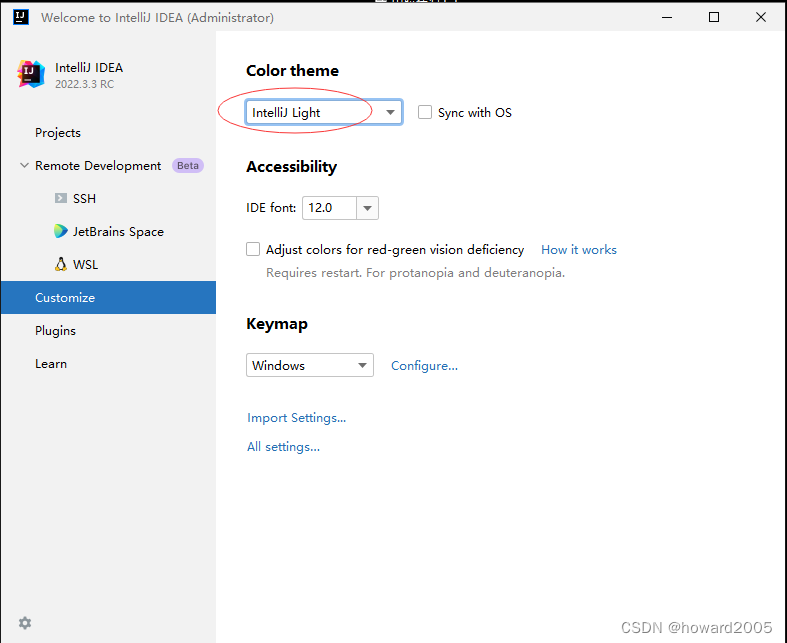Open the Projects section

point(58,133)
